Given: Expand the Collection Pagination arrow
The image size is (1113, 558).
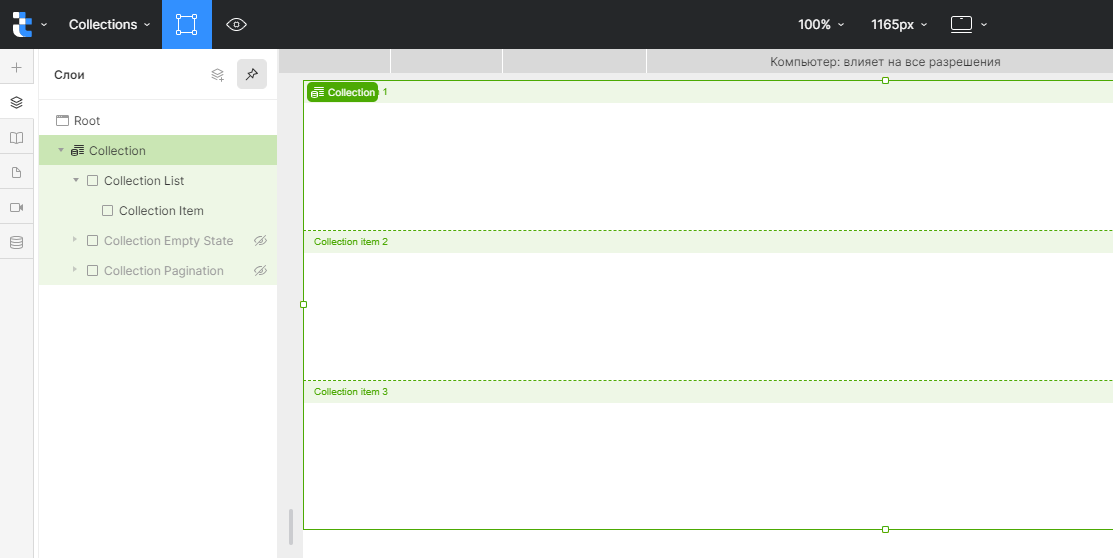Looking at the screenshot, I should click(75, 270).
